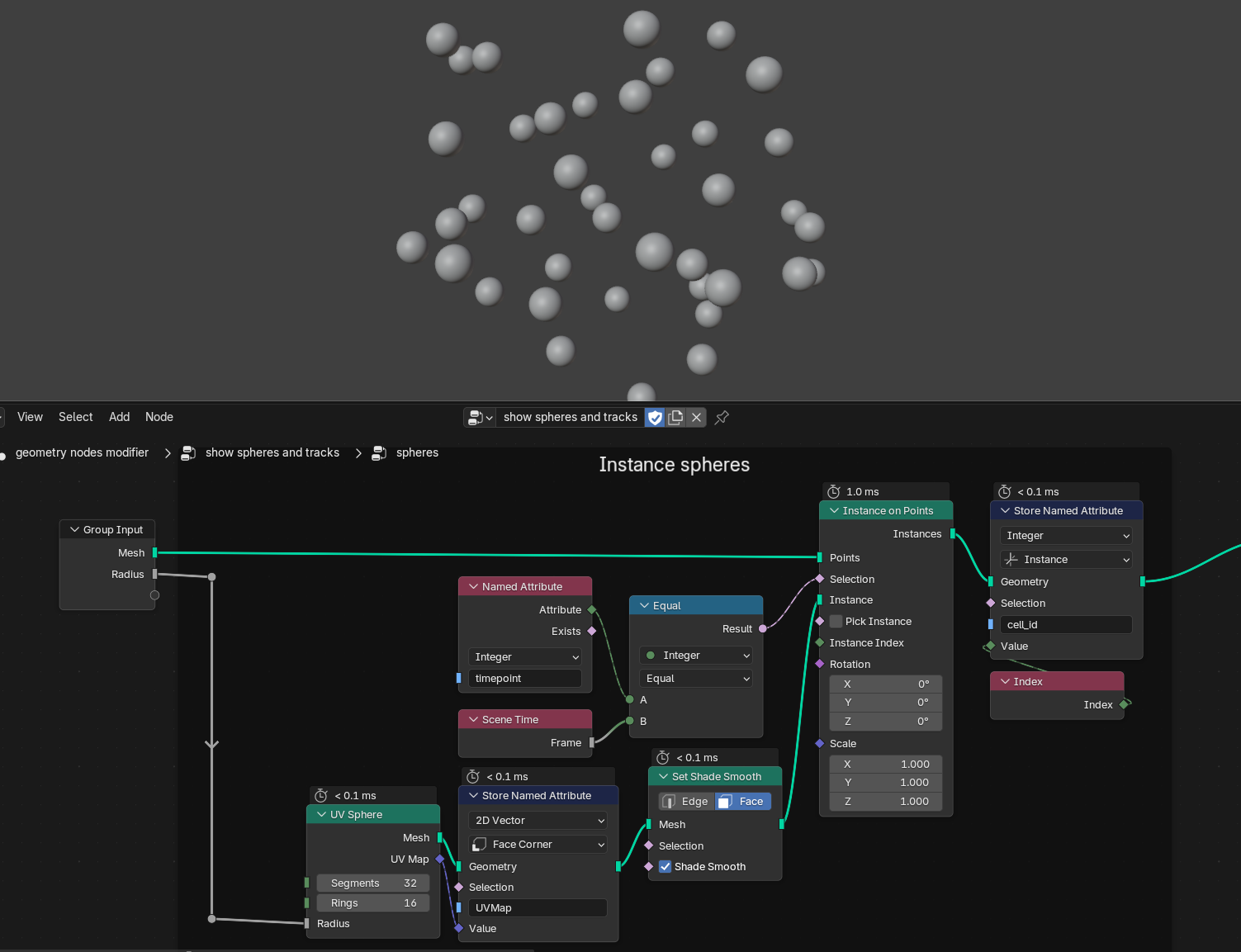Click the UV Sphere timing clock icon

pyautogui.click(x=321, y=796)
